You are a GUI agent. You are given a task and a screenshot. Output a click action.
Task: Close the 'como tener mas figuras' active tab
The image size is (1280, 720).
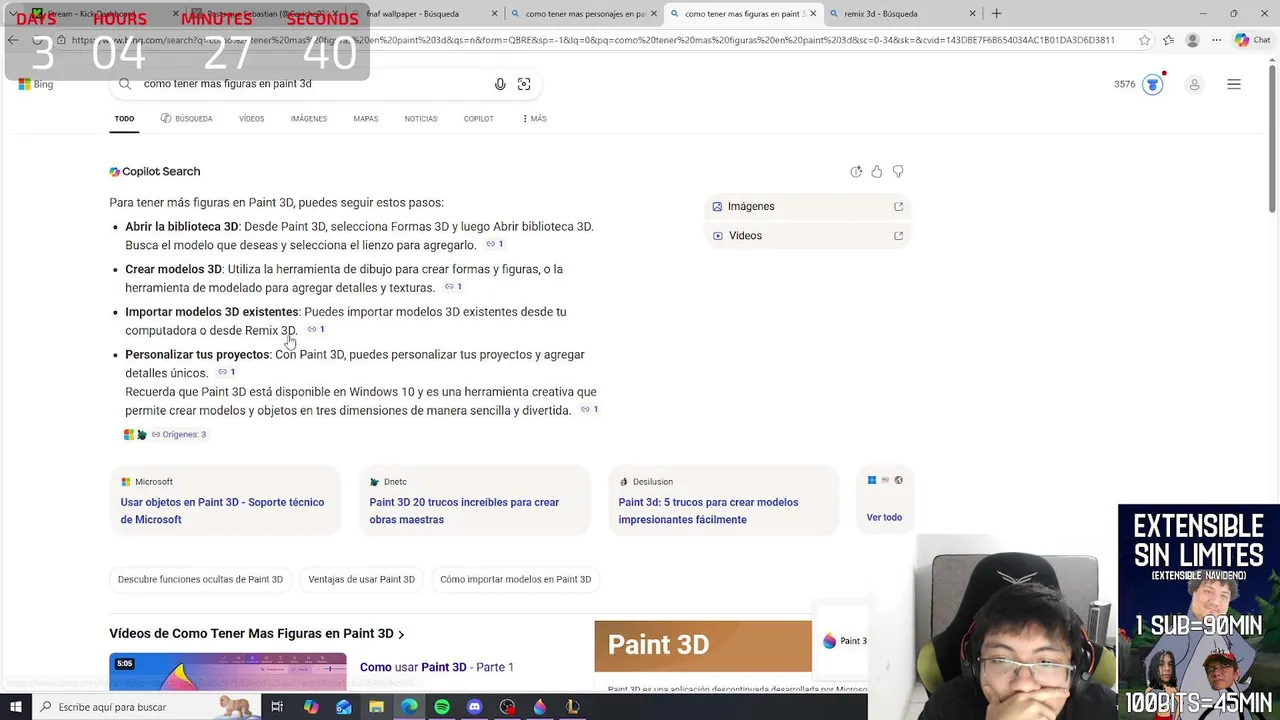[812, 14]
